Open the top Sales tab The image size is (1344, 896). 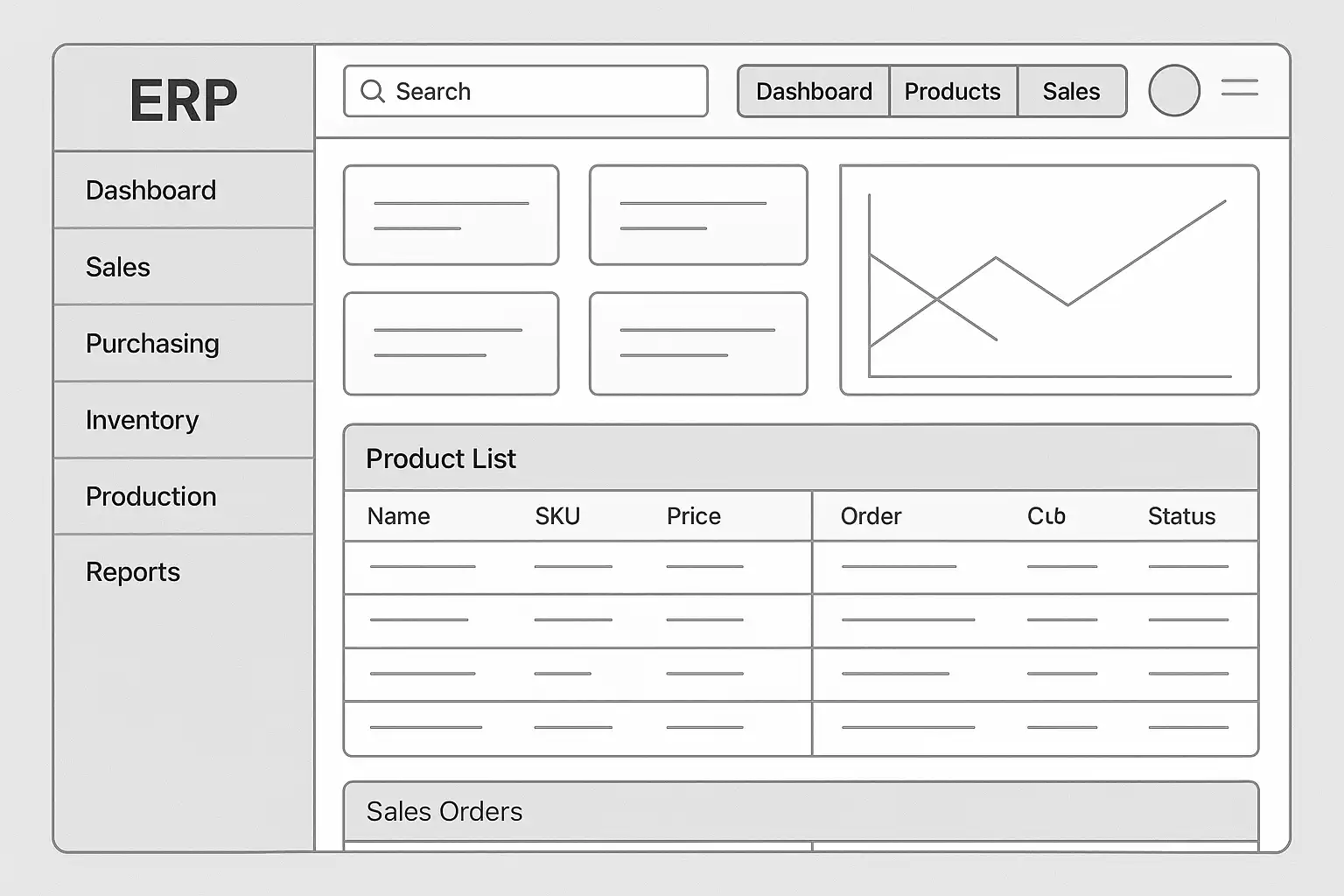[x=1071, y=91]
